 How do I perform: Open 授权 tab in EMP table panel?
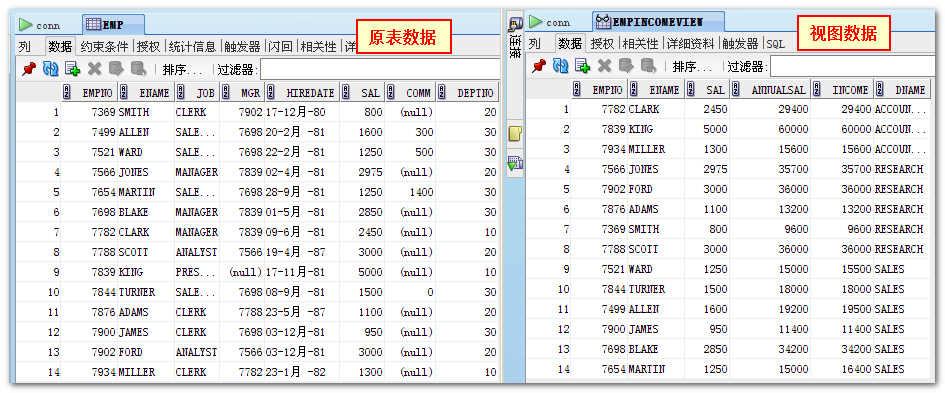148,46
